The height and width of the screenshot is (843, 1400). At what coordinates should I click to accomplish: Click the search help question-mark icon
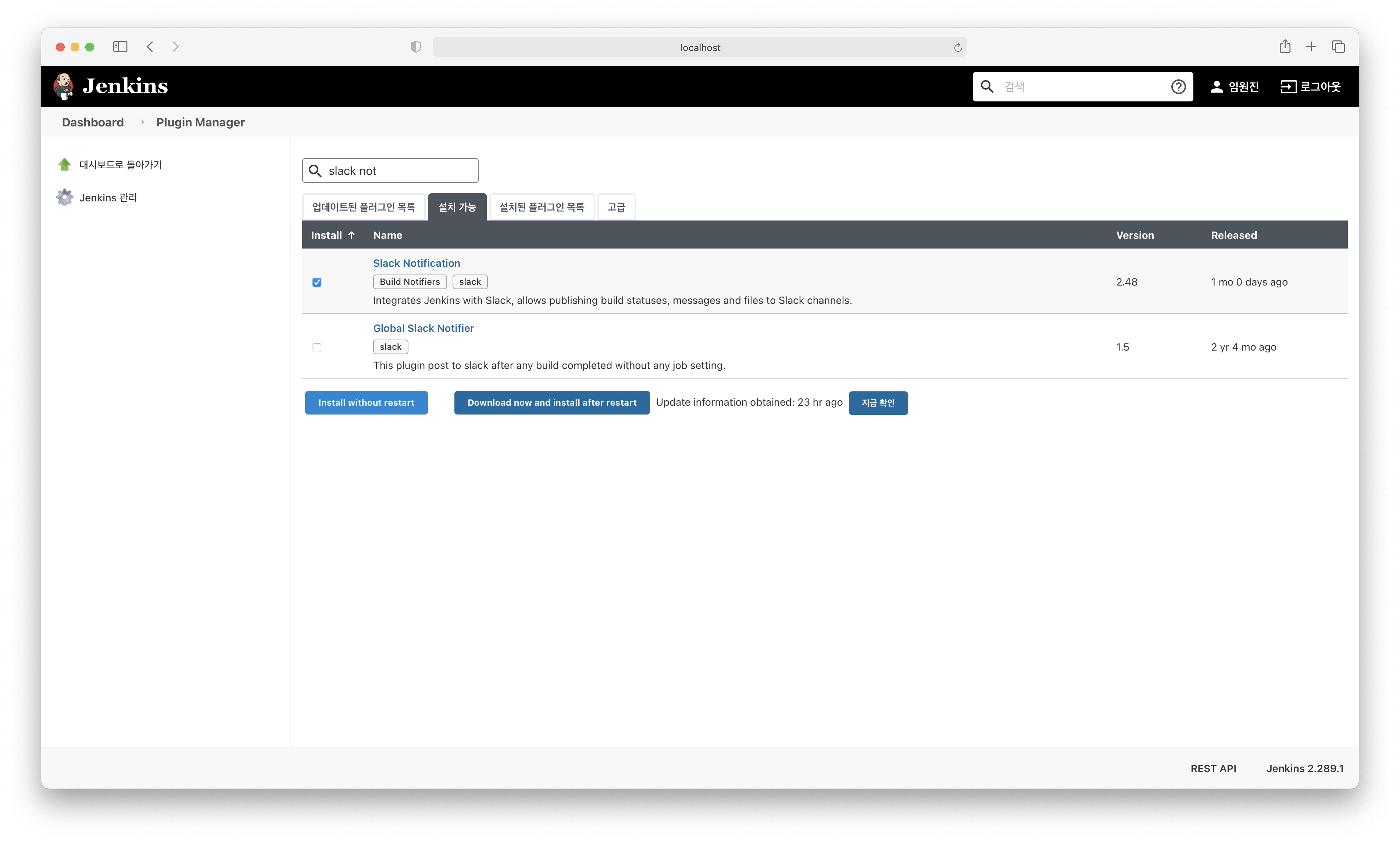coord(1178,86)
